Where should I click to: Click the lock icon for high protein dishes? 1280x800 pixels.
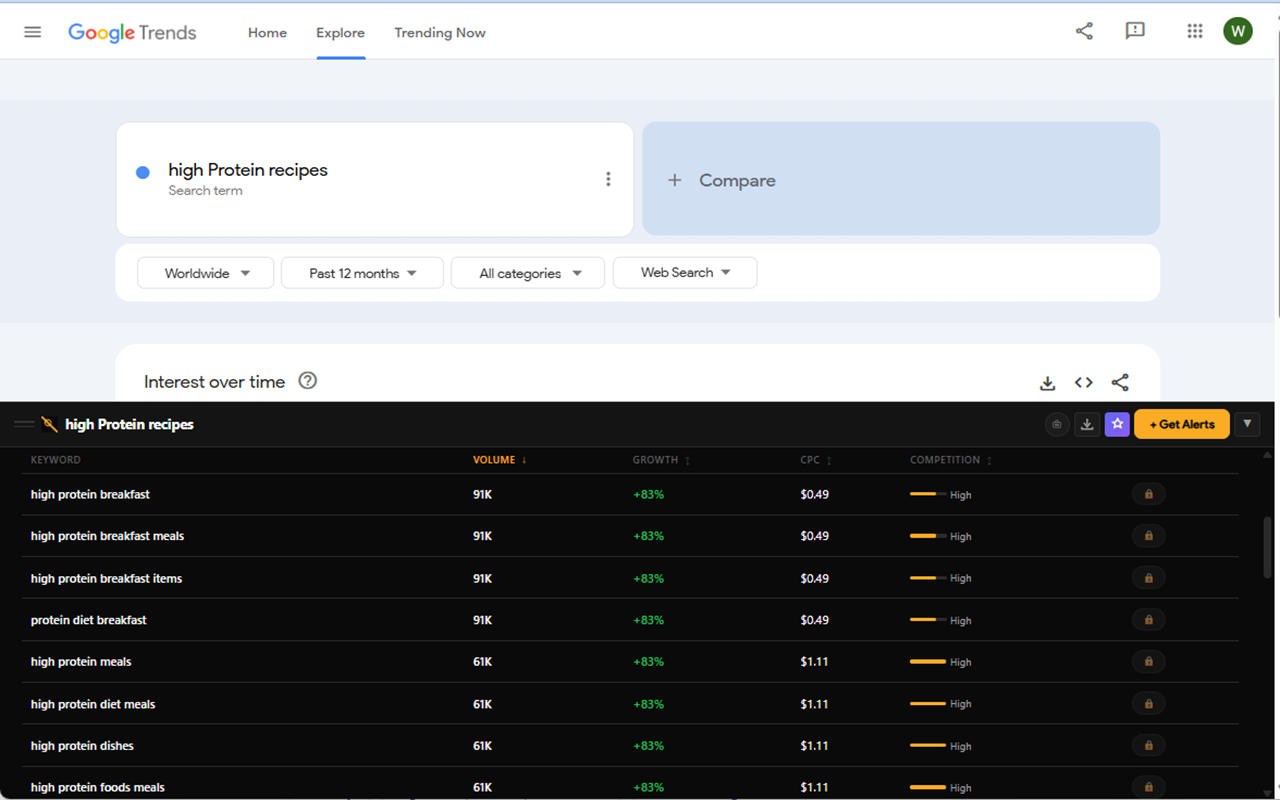[x=1148, y=745]
